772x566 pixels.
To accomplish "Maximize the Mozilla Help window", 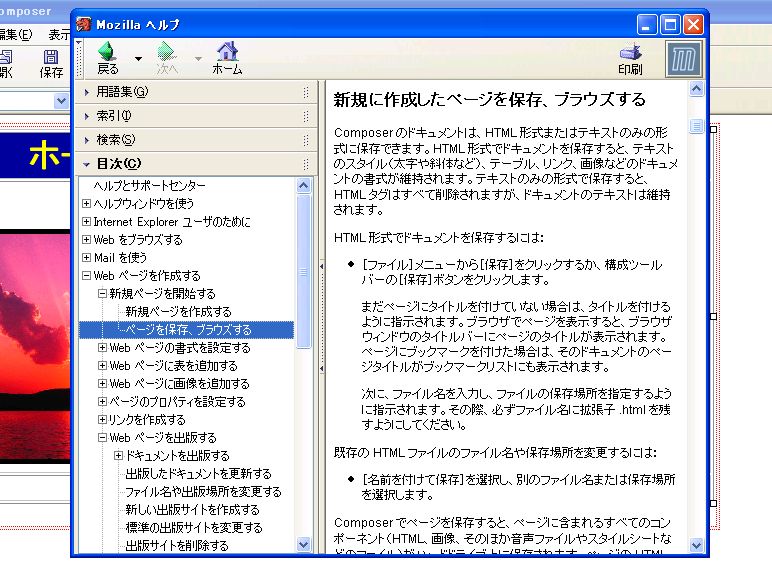I will click(x=670, y=24).
